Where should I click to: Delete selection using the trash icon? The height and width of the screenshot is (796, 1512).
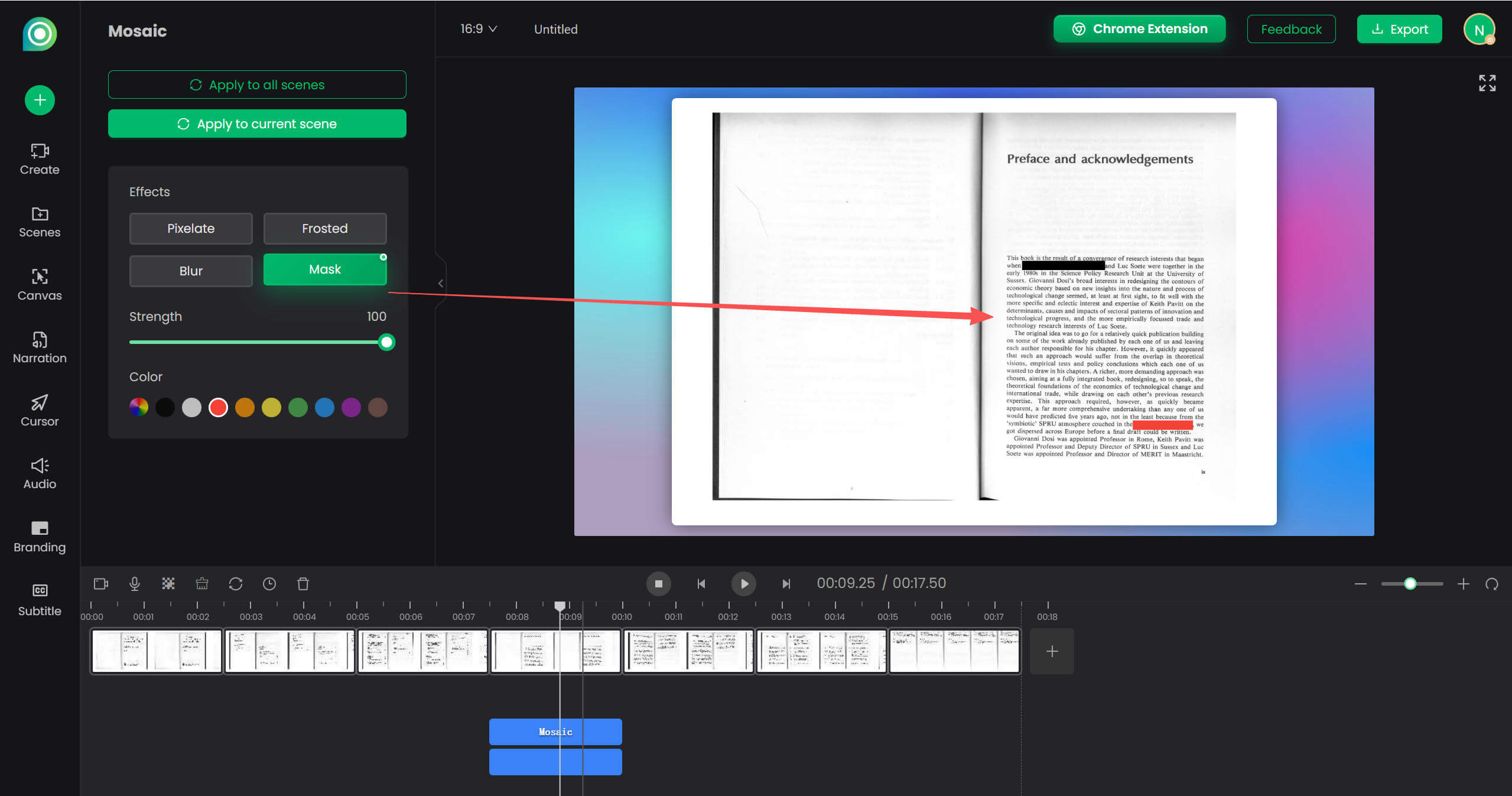tap(303, 583)
